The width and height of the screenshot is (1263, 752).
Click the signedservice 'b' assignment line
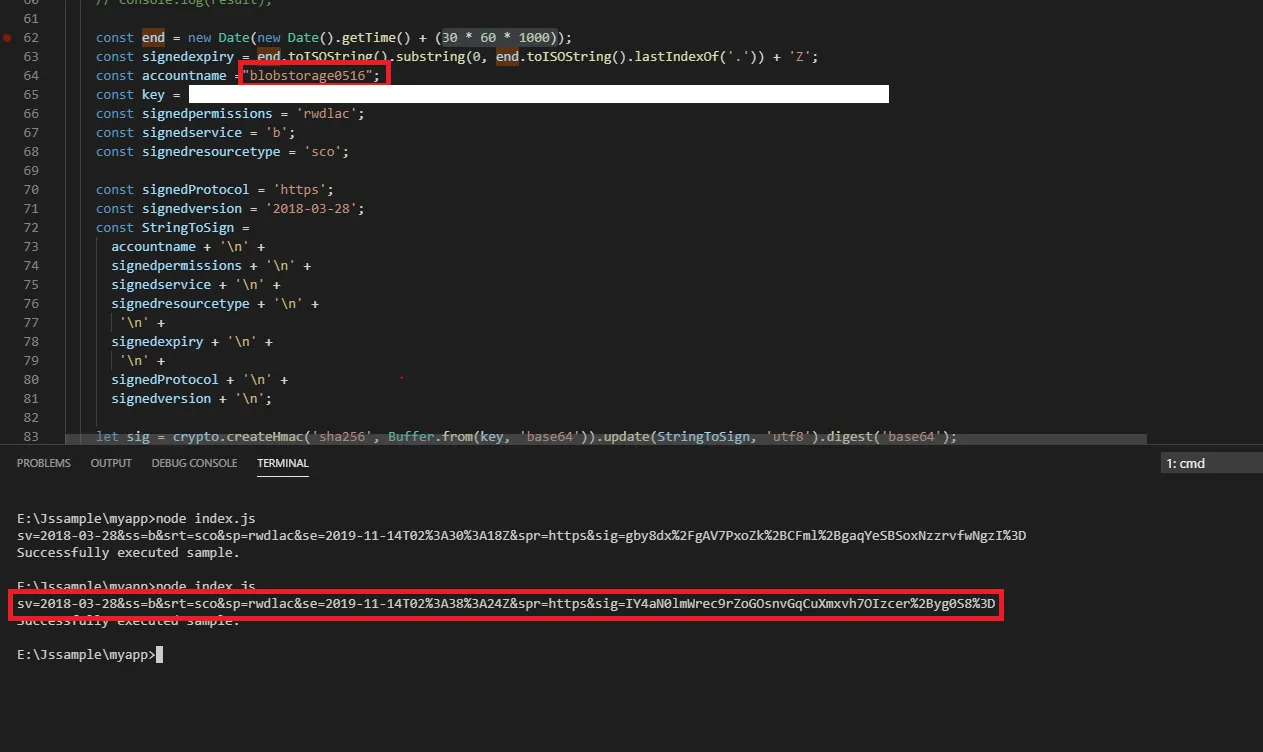[x=195, y=132]
